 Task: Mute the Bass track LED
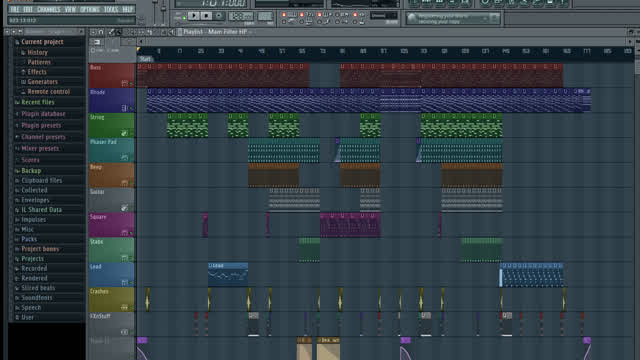coord(131,84)
